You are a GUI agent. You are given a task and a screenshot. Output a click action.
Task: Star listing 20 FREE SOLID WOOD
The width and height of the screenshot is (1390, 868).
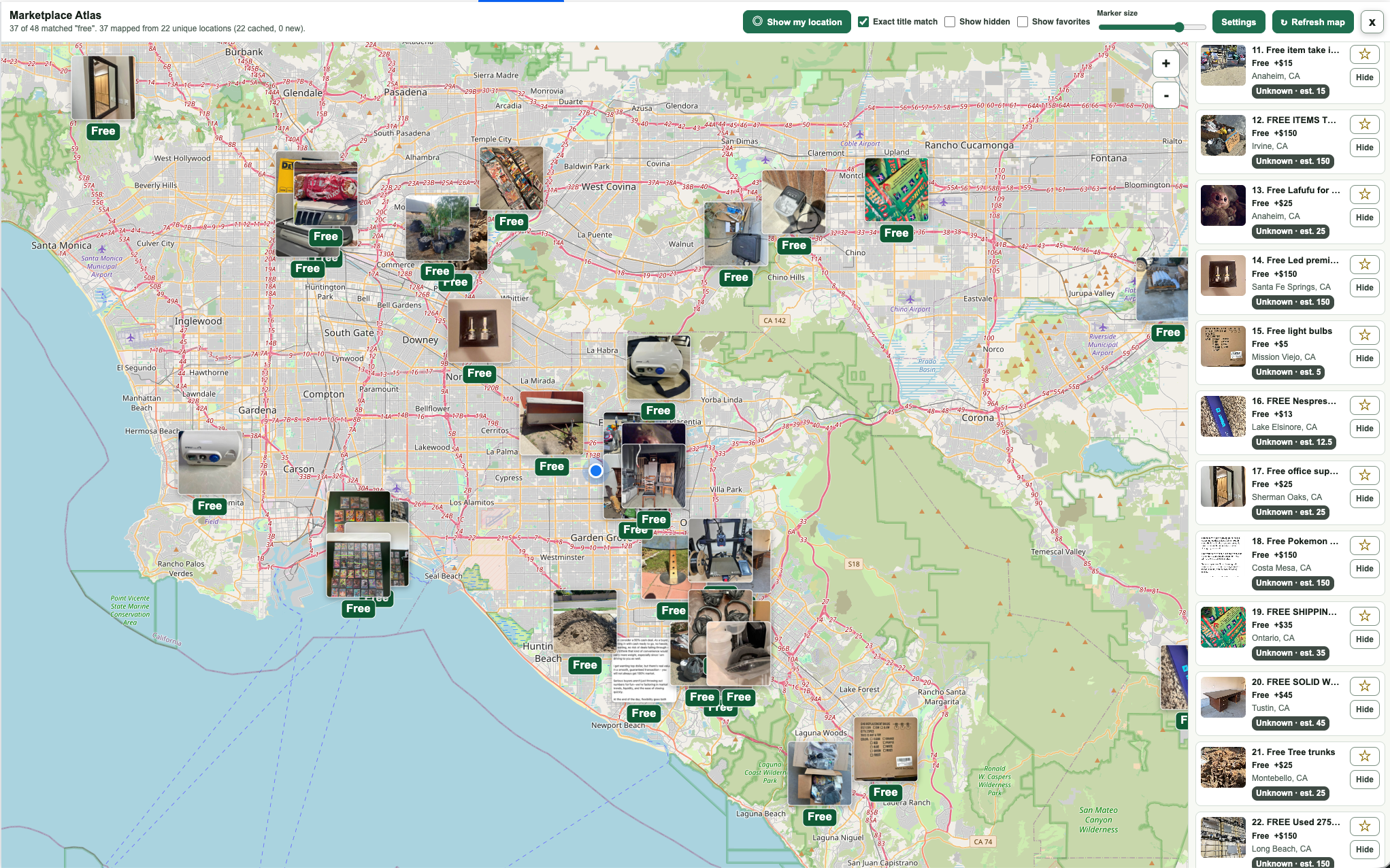1364,686
